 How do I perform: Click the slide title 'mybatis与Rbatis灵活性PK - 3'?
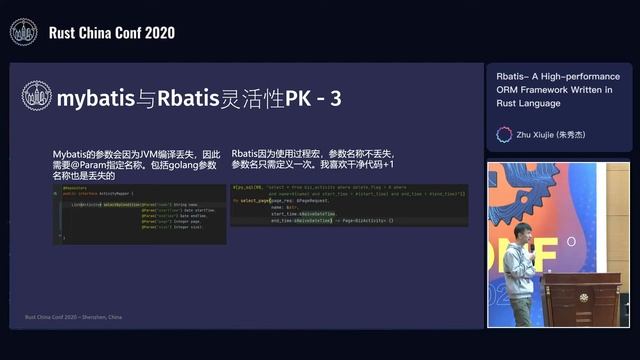(199, 98)
